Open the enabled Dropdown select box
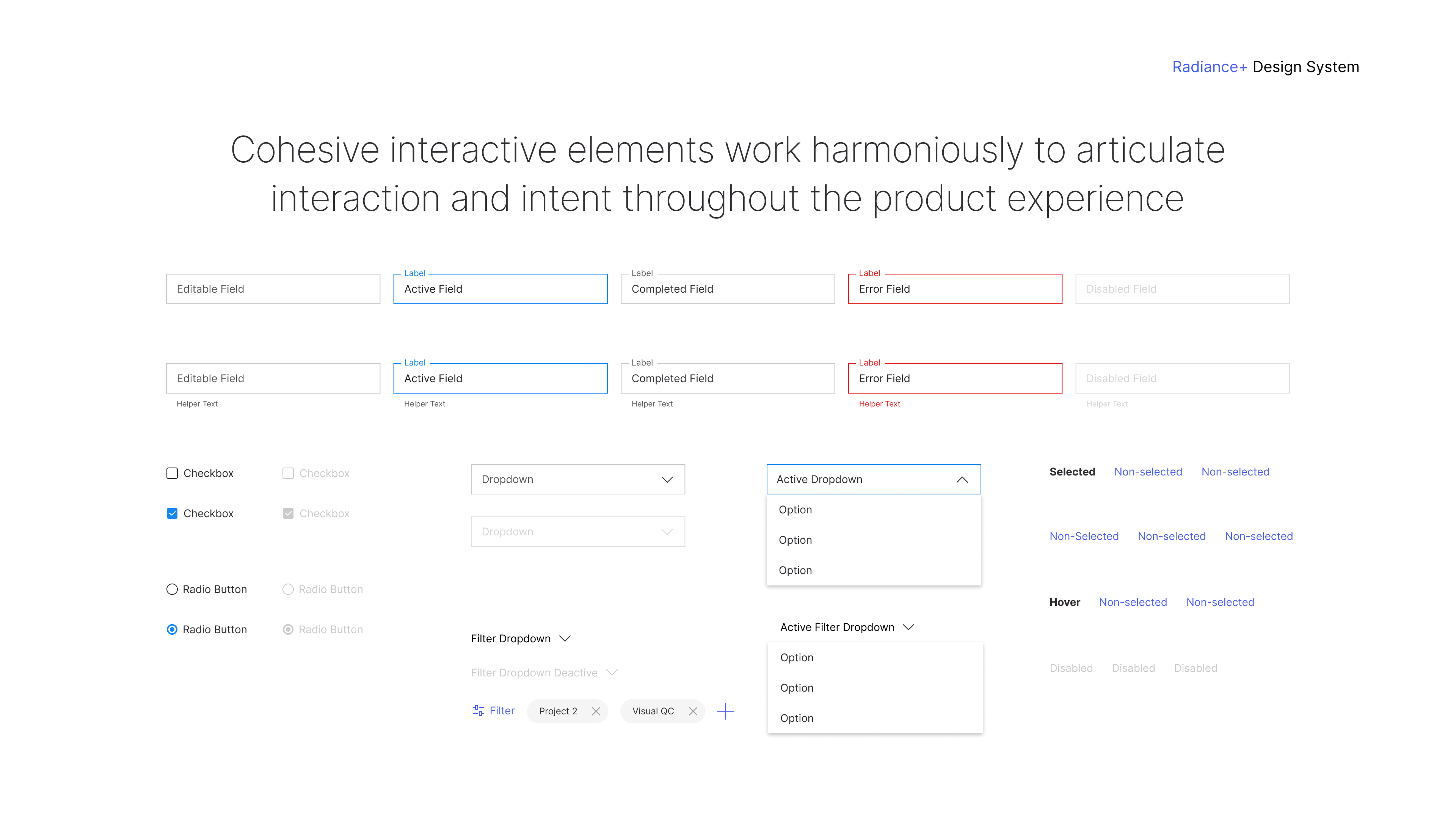Viewport: 1456px width, 819px height. pos(577,479)
